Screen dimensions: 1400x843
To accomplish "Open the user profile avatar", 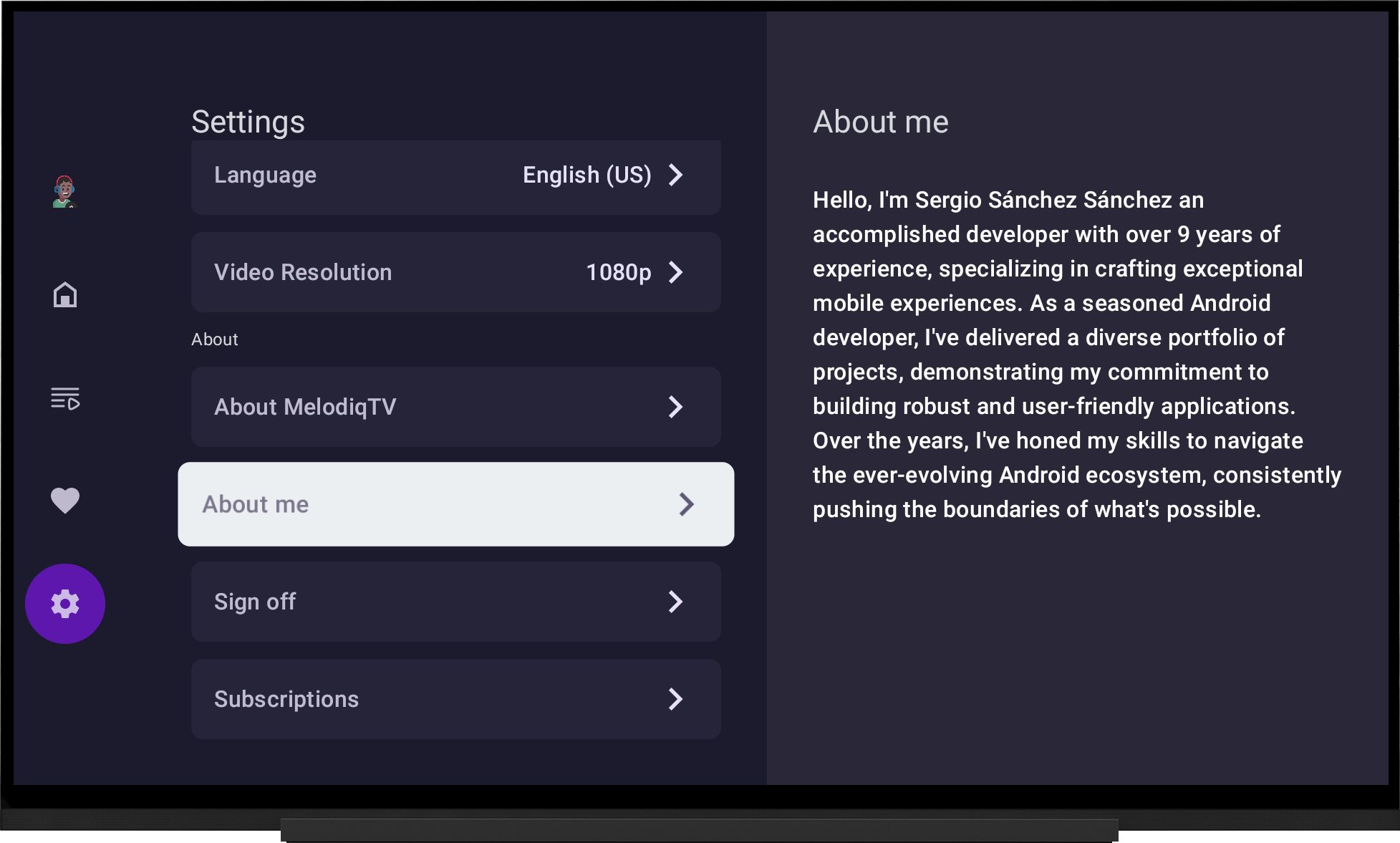I will pyautogui.click(x=65, y=191).
